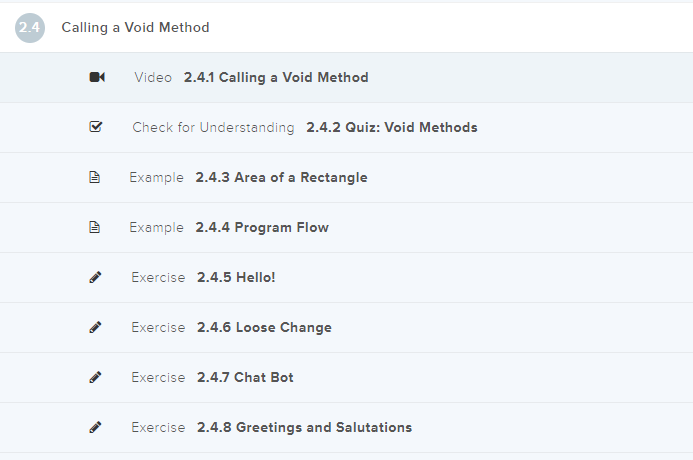Click the pencil icon beside Loose Change
The height and width of the screenshot is (460, 693).
click(x=95, y=327)
